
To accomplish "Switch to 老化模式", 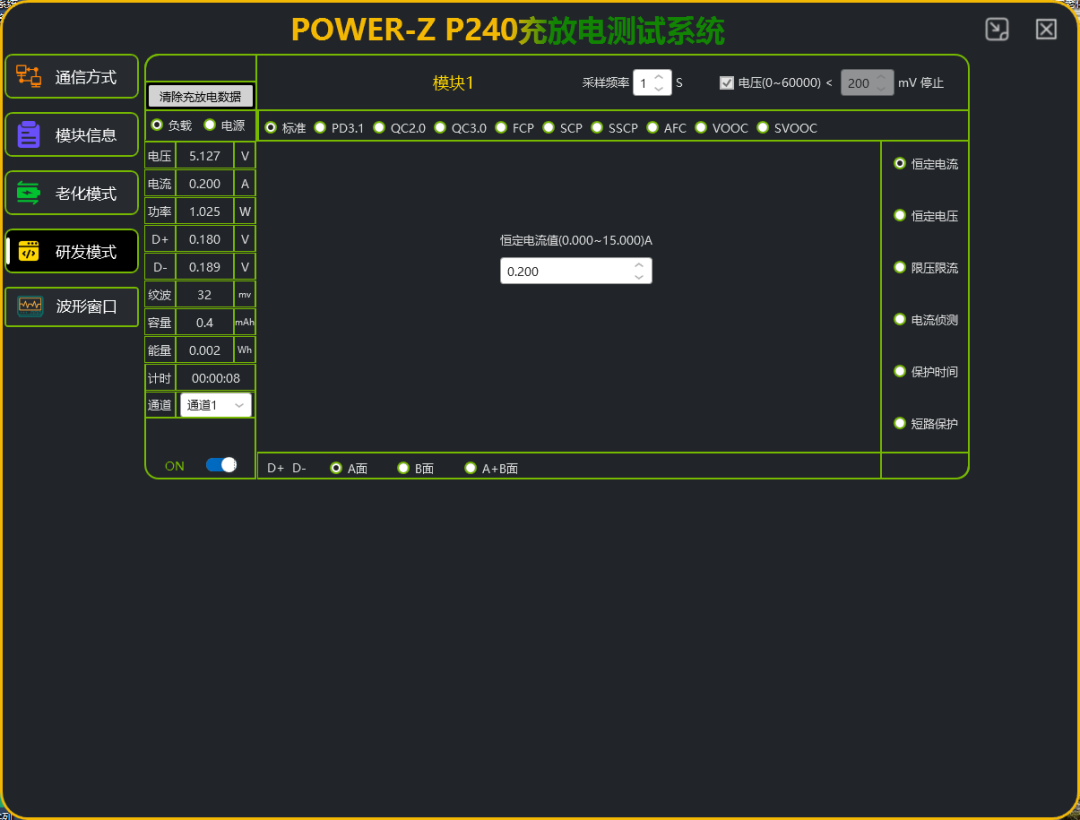I will (x=72, y=193).
